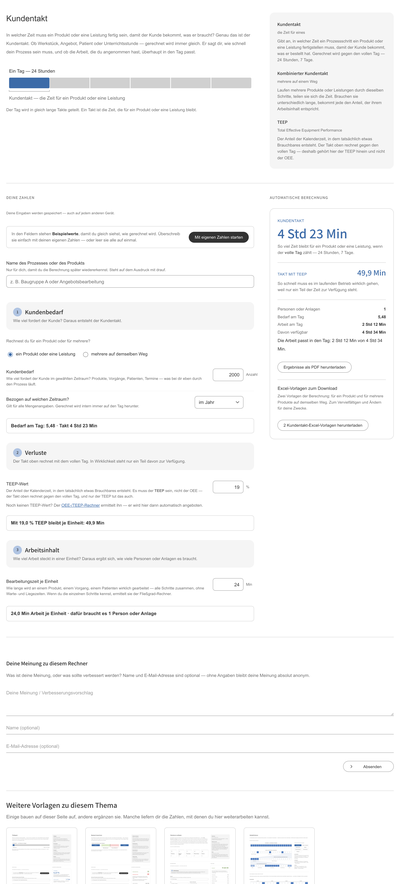Focus the Kundenbedarf quantity field showing 2000
The width and height of the screenshot is (400, 884).
228,374
